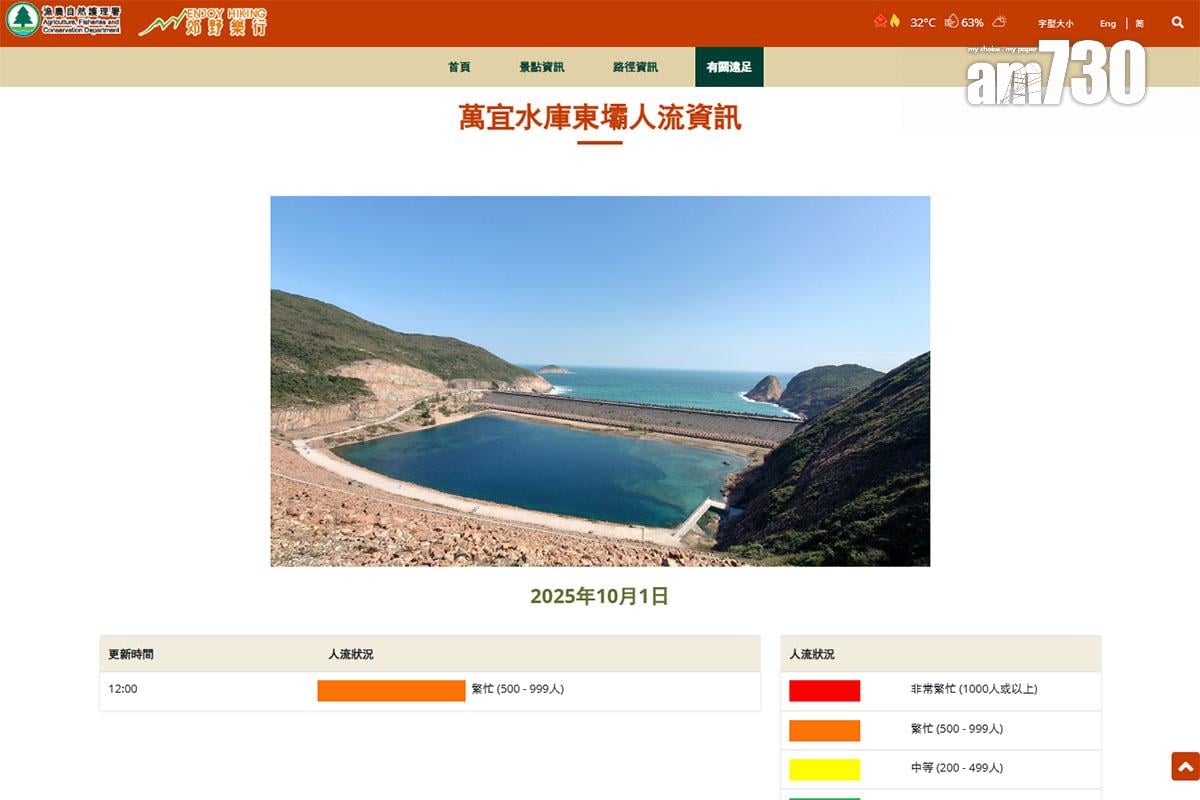The image size is (1200, 800).
Task: Switch language to Eng
Action: coord(1108,23)
